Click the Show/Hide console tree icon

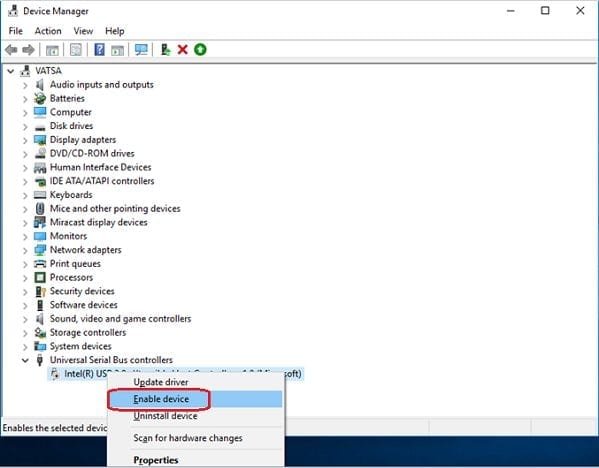tap(52, 50)
